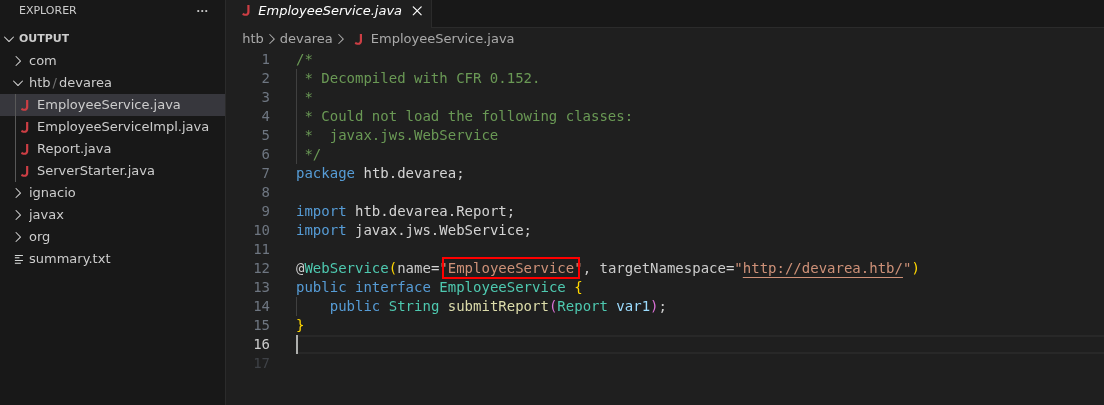Image resolution: width=1104 pixels, height=405 pixels.
Task: Click Java icon on the editor tab
Action: (x=246, y=11)
